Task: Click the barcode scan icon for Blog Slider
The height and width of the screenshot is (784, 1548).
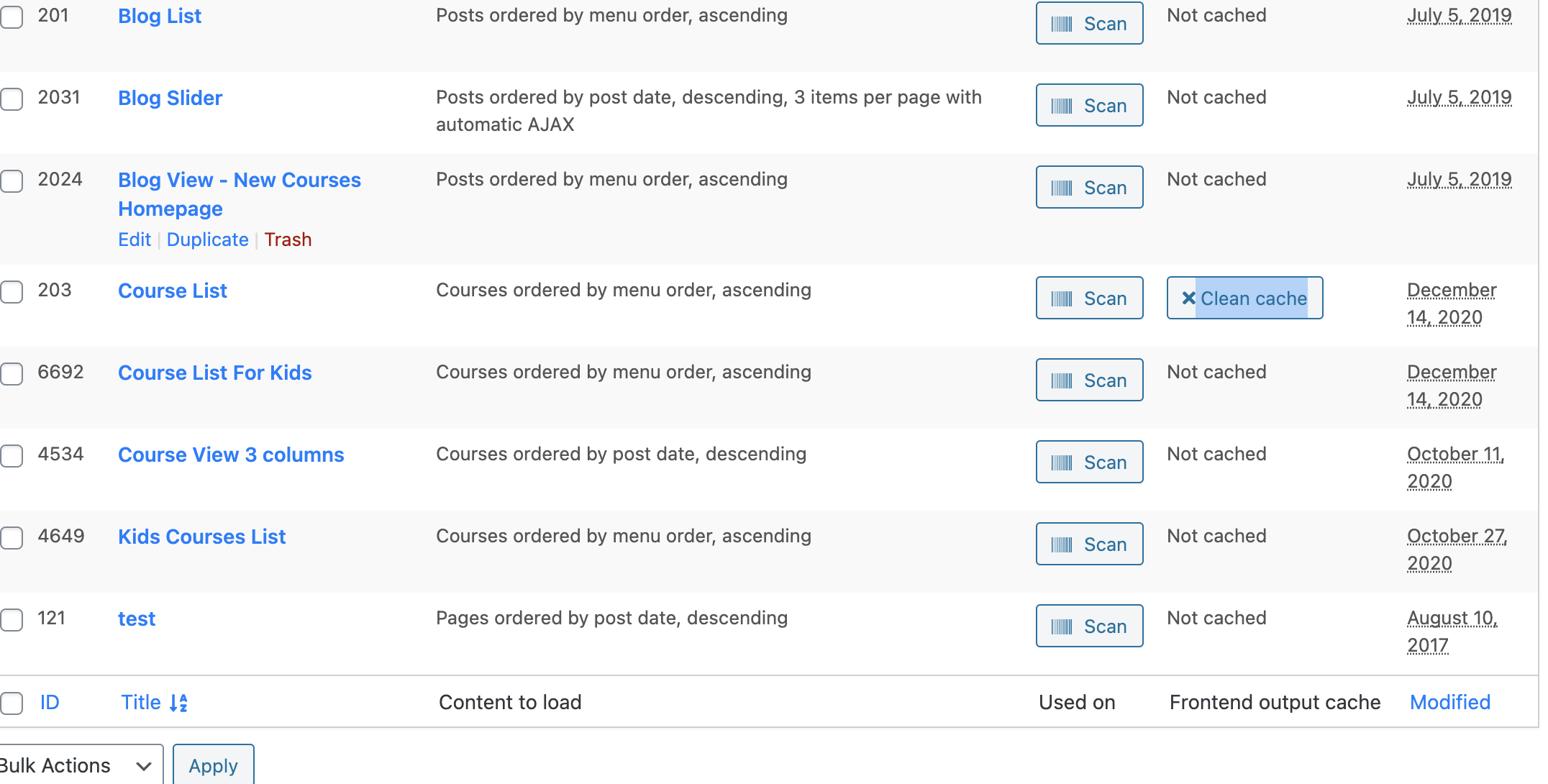Action: coord(1062,106)
